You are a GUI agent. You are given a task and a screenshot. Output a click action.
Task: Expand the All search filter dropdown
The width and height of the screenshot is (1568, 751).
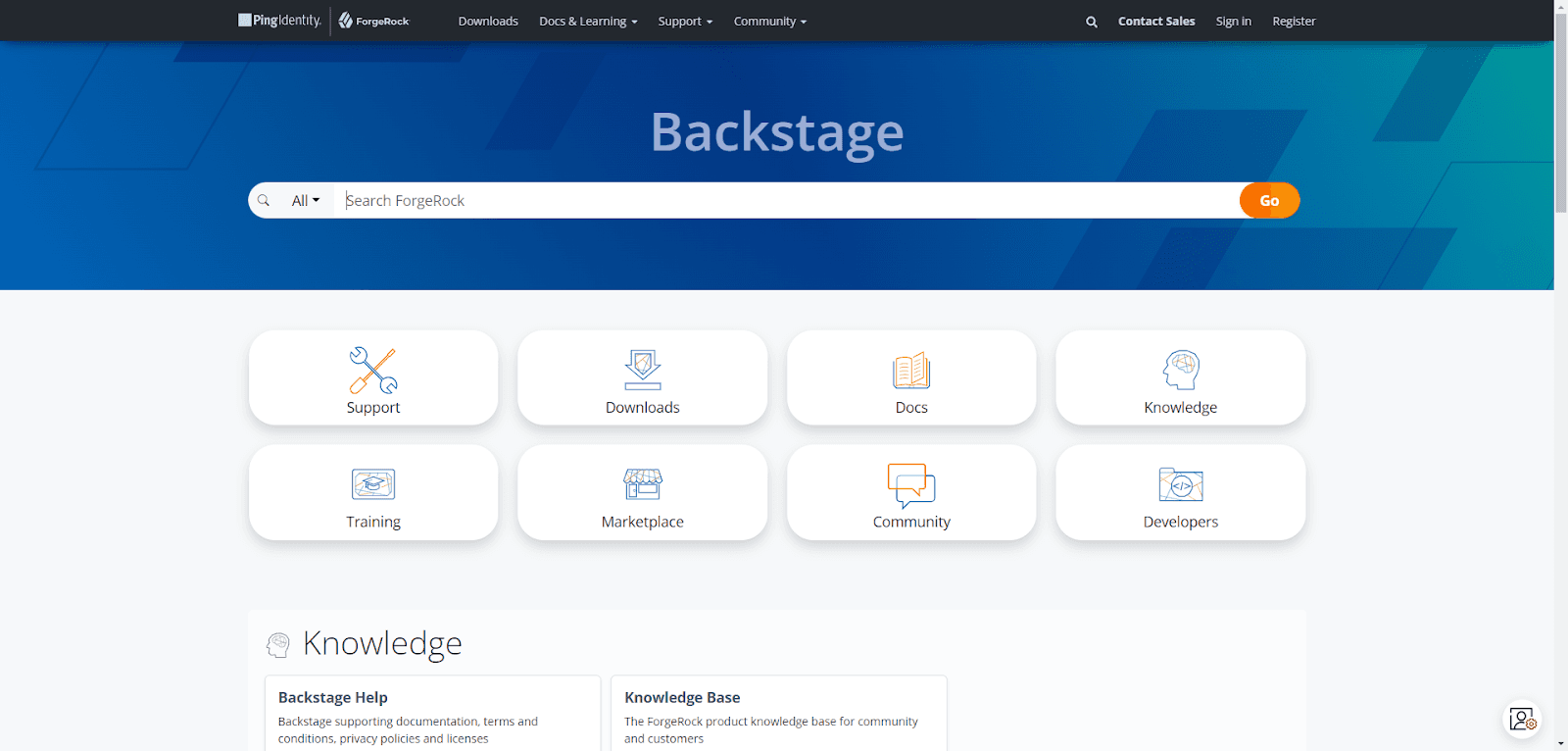click(x=306, y=200)
